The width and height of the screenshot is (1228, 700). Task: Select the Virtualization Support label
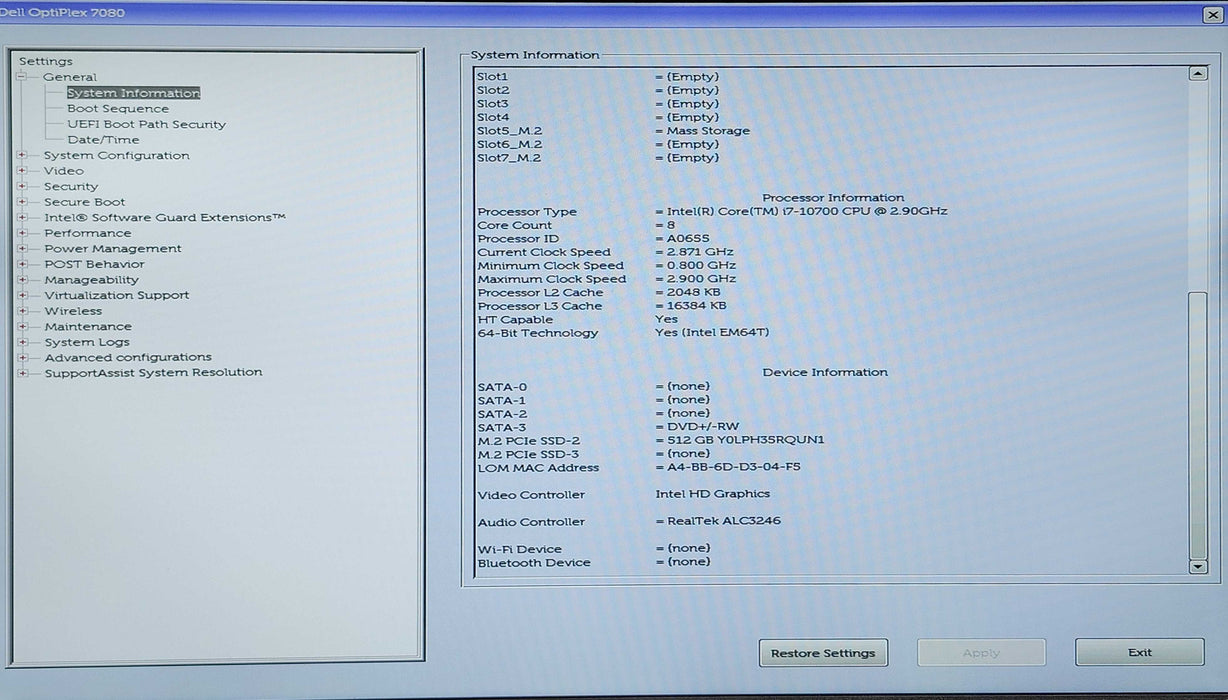click(117, 295)
